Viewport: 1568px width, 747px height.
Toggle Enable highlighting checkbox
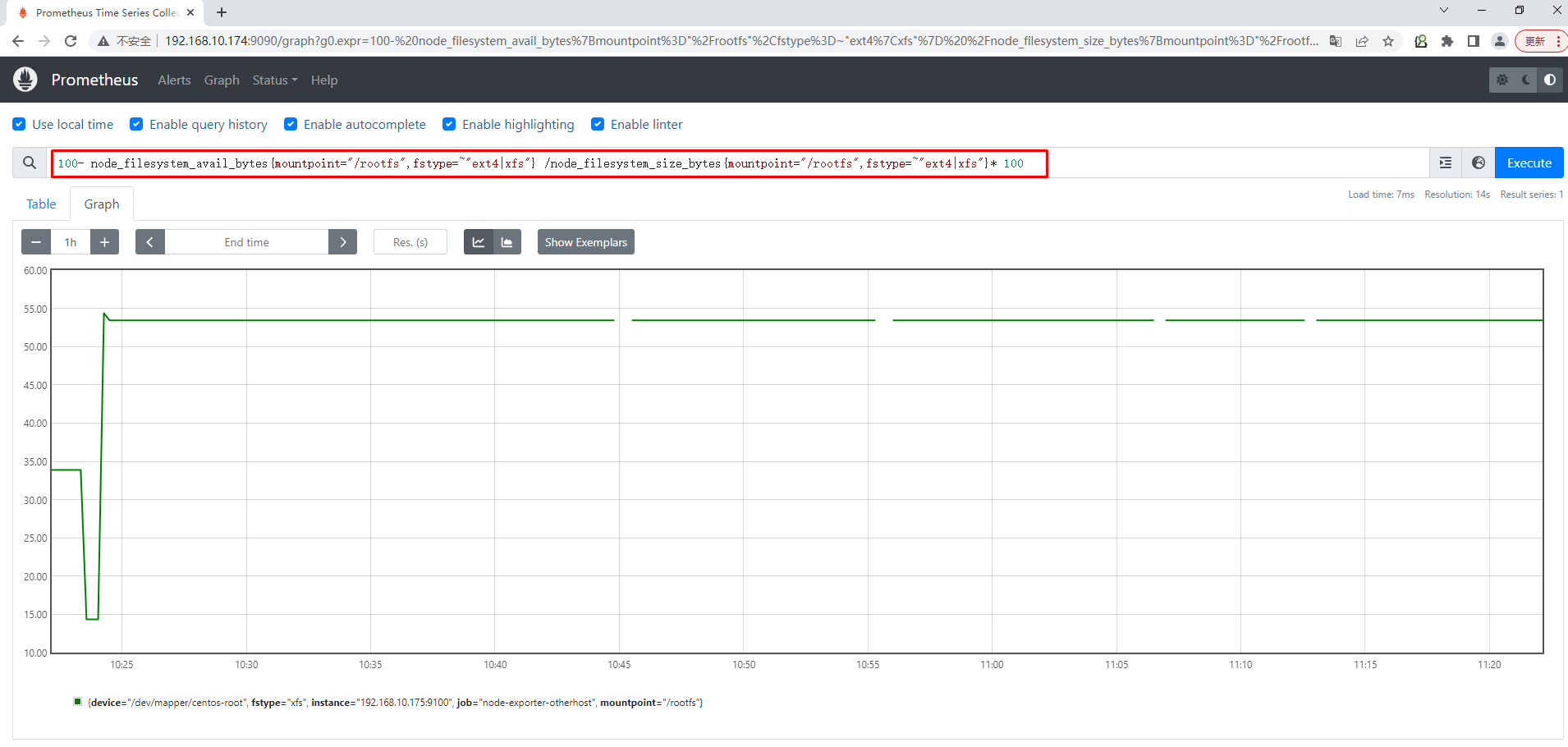point(449,124)
